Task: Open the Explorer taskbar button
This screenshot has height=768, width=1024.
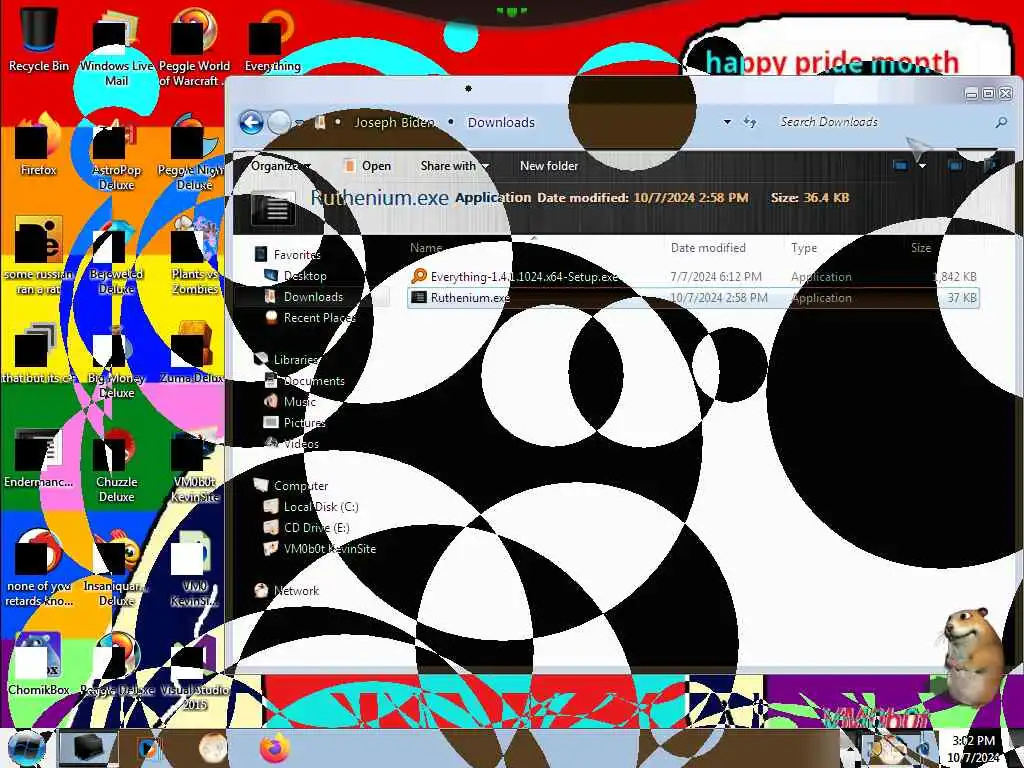Action: [x=89, y=748]
